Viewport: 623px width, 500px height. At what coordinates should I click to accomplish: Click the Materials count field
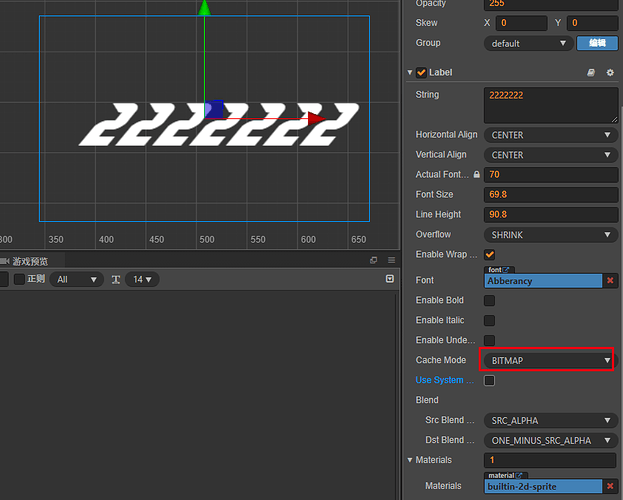point(551,460)
